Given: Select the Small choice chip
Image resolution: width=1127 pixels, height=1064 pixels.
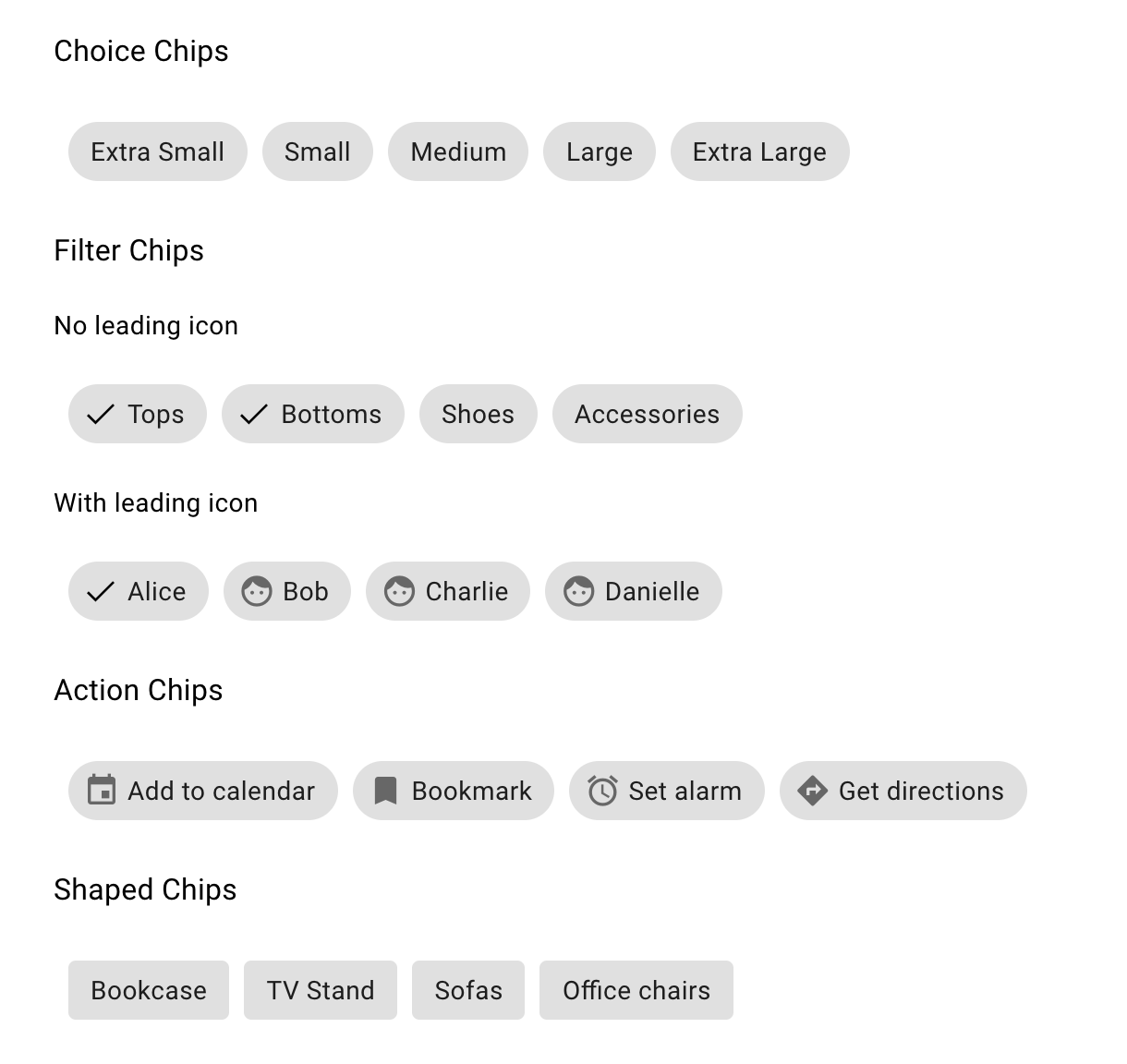Looking at the screenshot, I should click(x=317, y=151).
